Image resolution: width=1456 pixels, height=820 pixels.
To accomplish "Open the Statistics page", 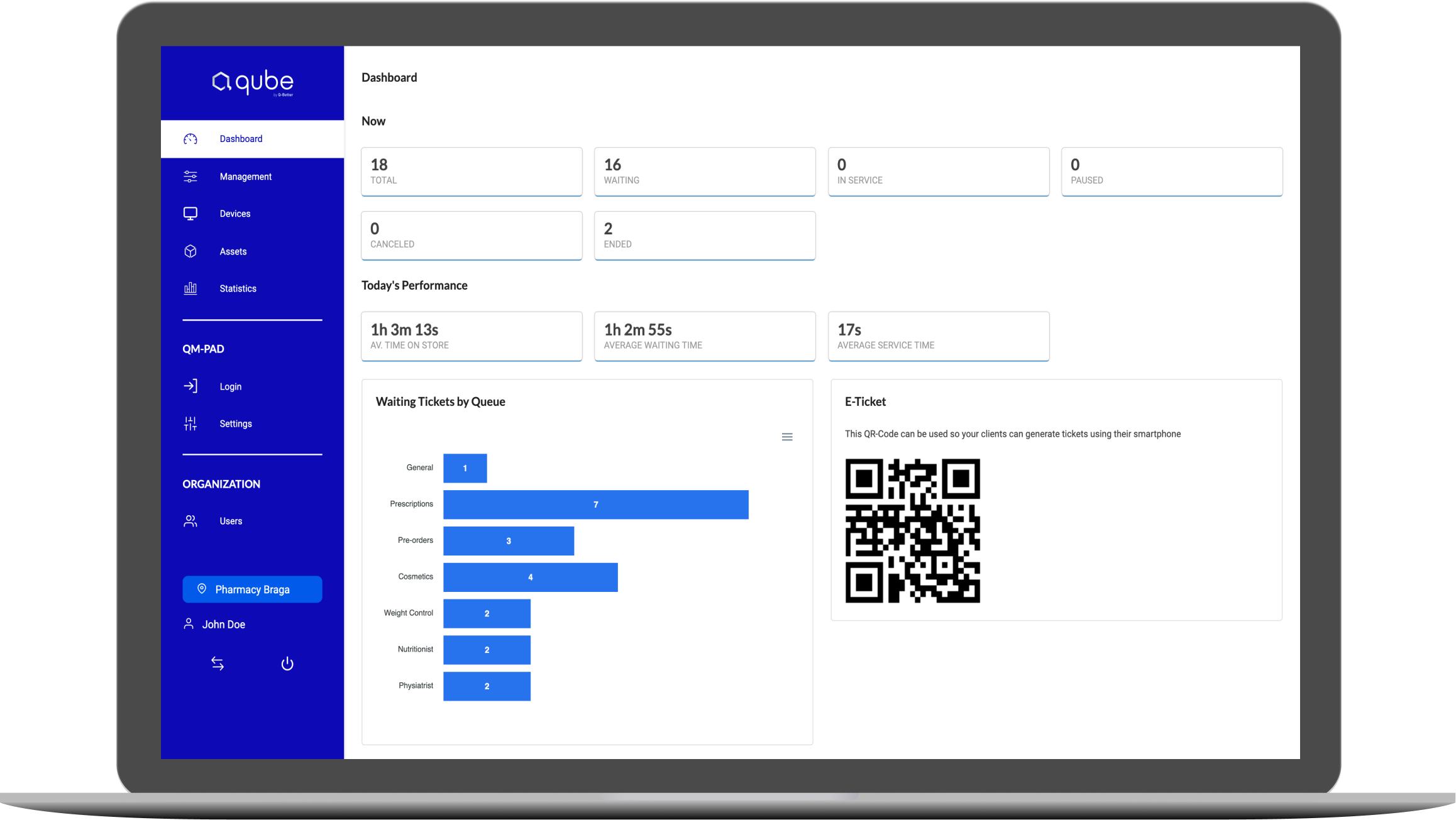I will coord(252,288).
